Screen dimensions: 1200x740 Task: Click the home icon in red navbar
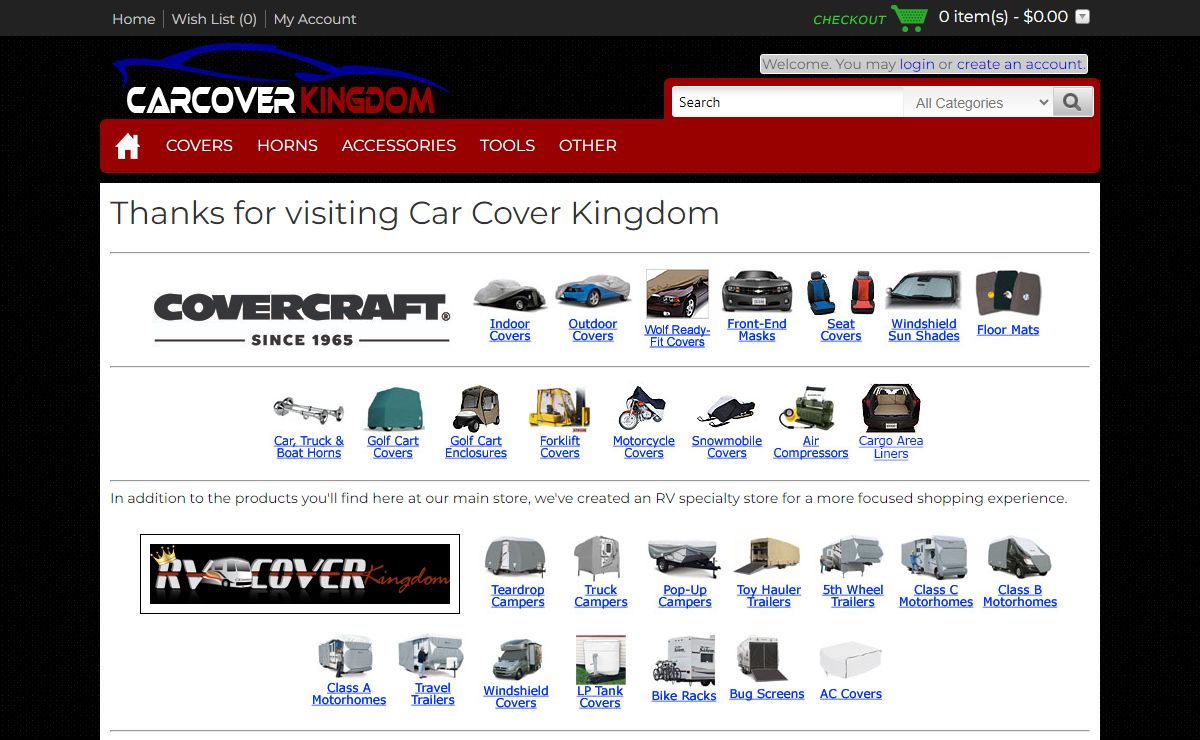(128, 146)
